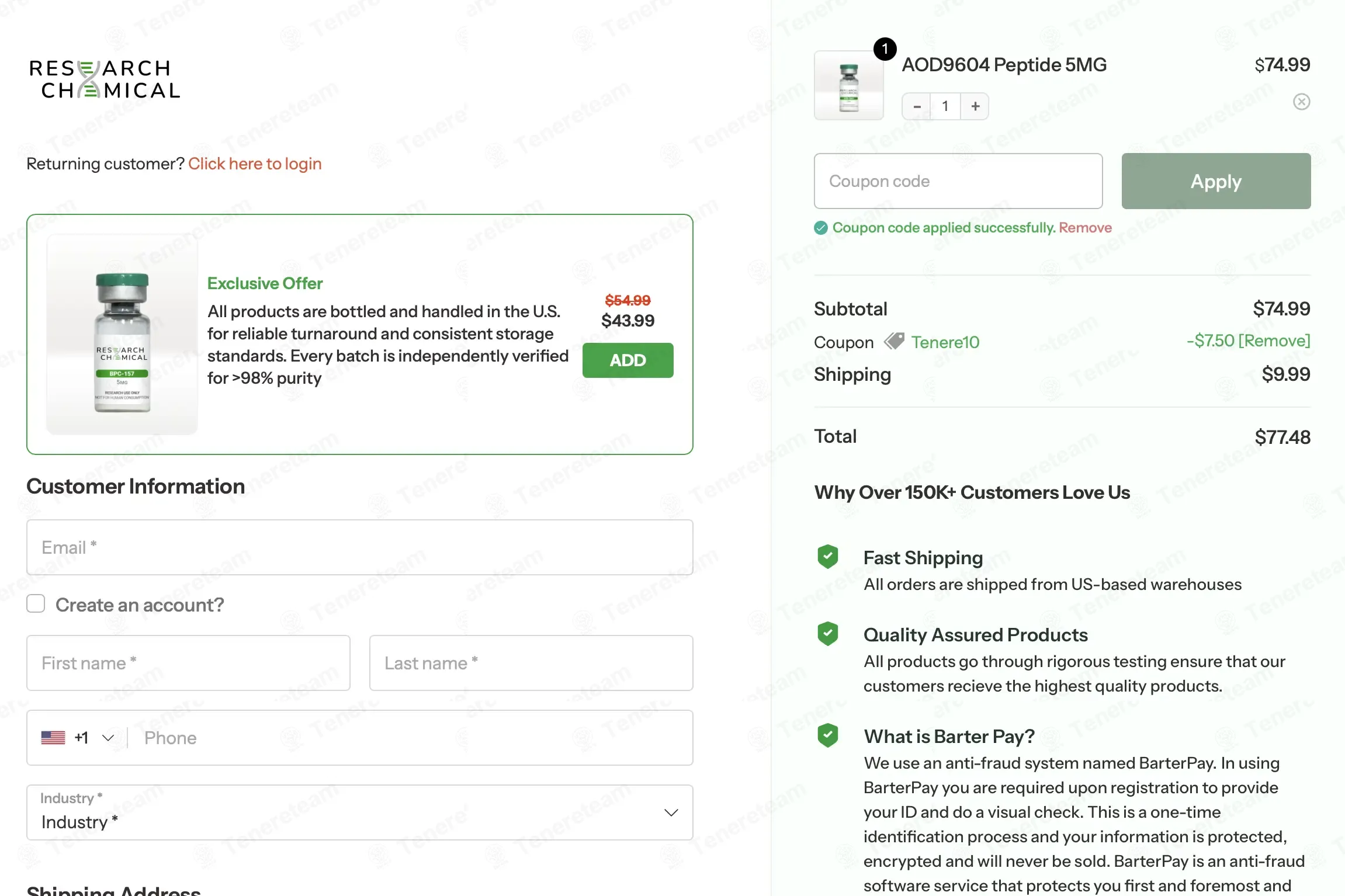
Task: Click [Remove] next to -$7.50 discount
Action: pos(1274,341)
